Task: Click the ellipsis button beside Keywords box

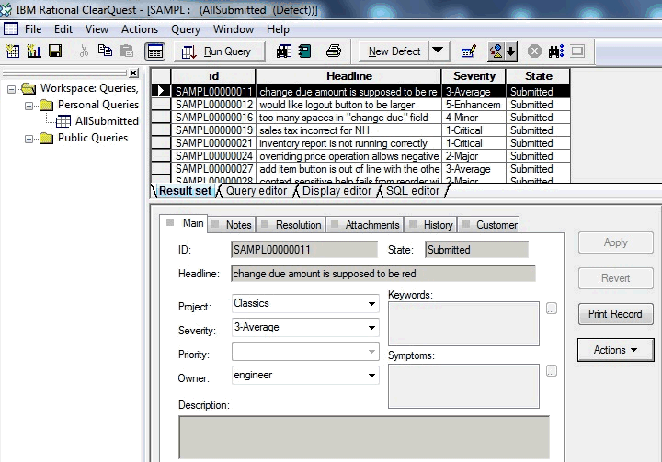Action: point(551,309)
